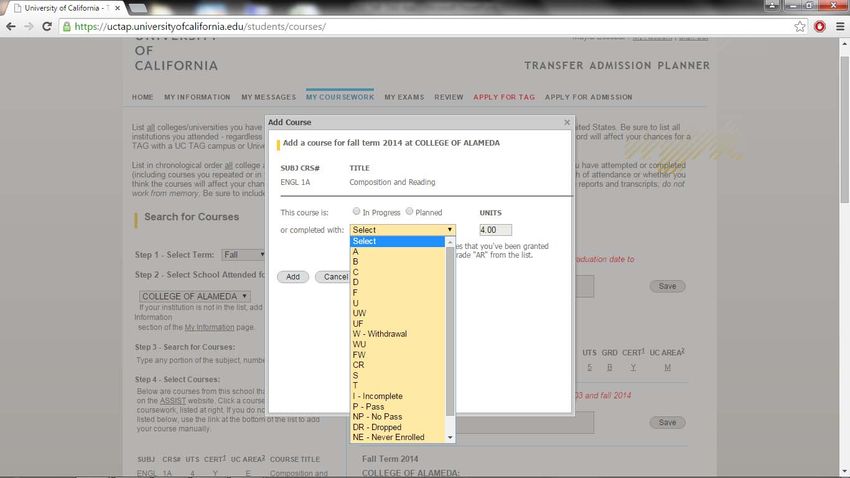Click the units input field
The height and width of the screenshot is (478, 850).
coord(495,230)
